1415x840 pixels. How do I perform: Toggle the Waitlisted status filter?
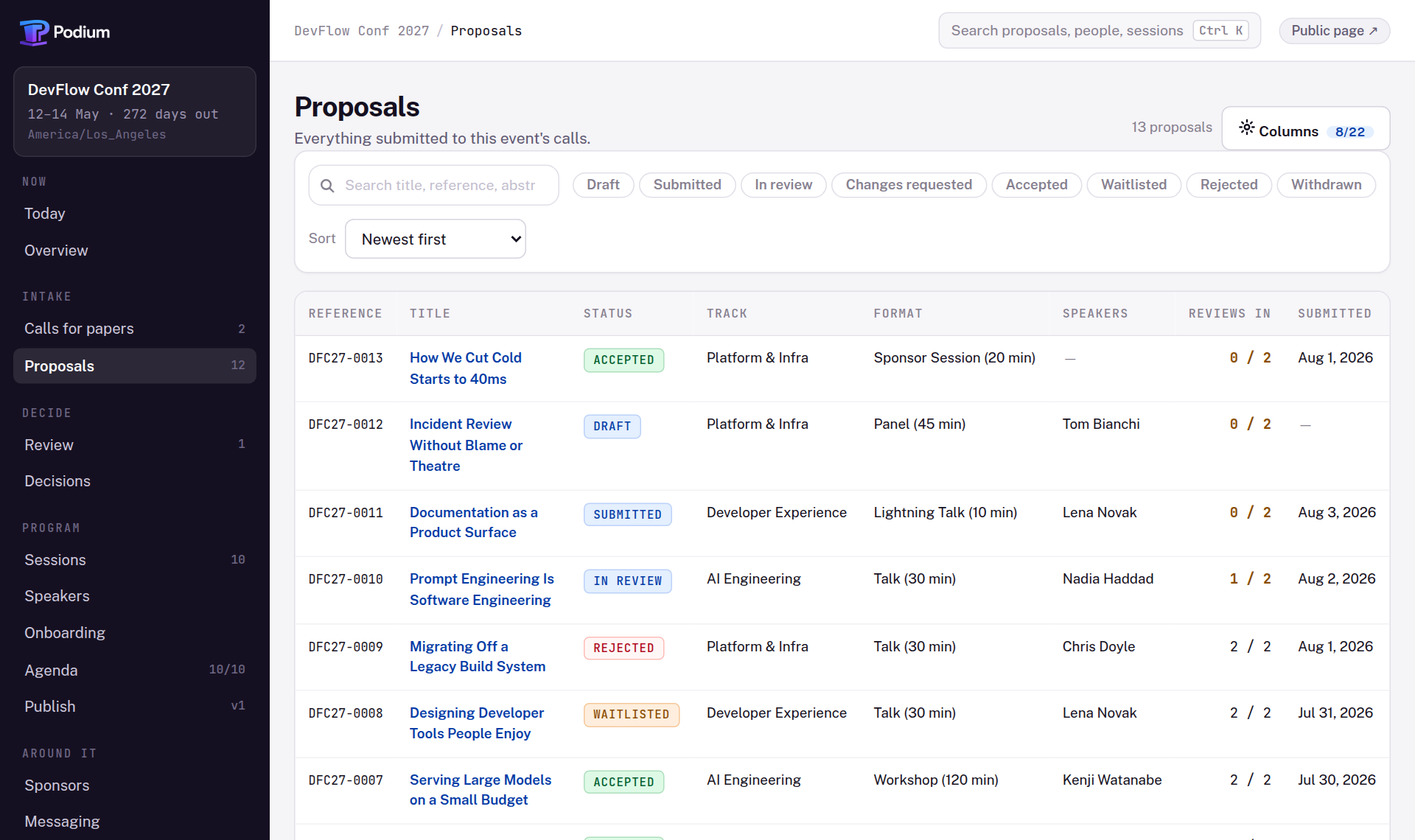(1133, 185)
